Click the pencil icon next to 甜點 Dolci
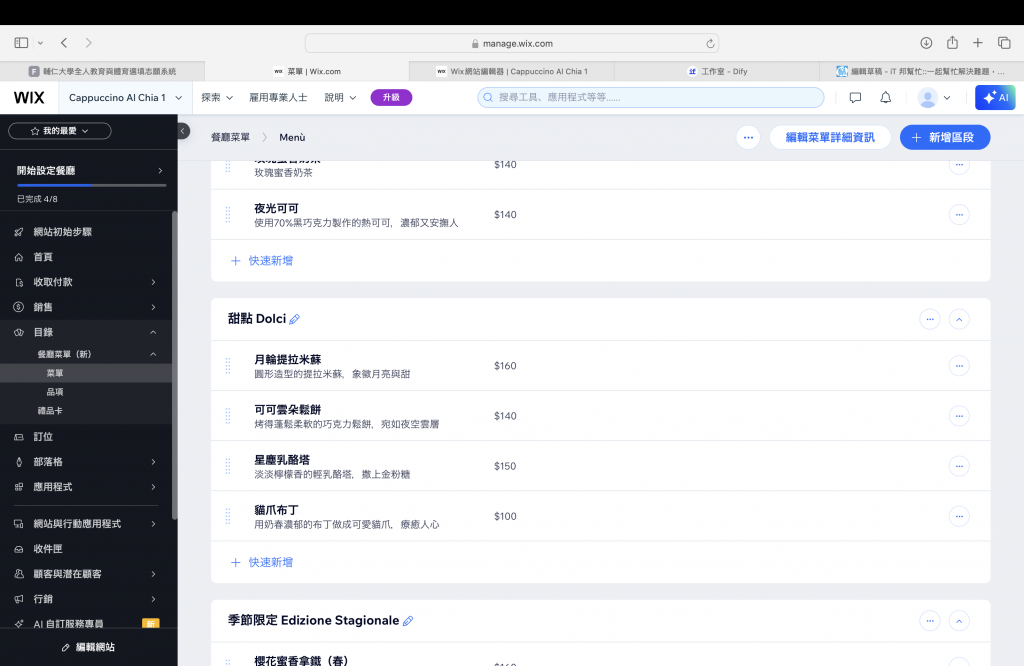This screenshot has height=666, width=1024. pyautogui.click(x=295, y=319)
